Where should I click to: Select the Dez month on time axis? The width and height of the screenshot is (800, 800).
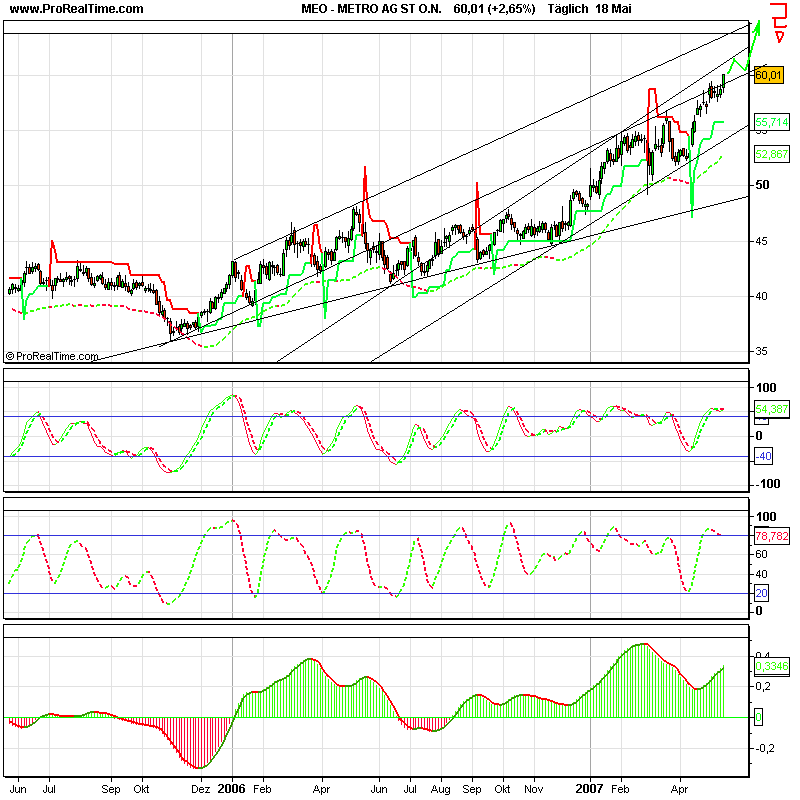(201, 787)
